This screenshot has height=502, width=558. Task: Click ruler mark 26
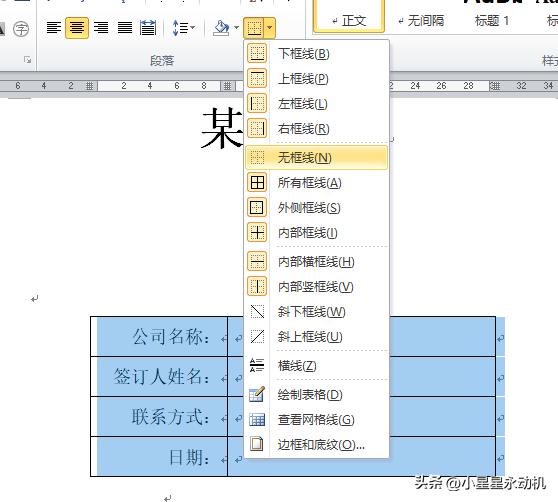pos(441,86)
